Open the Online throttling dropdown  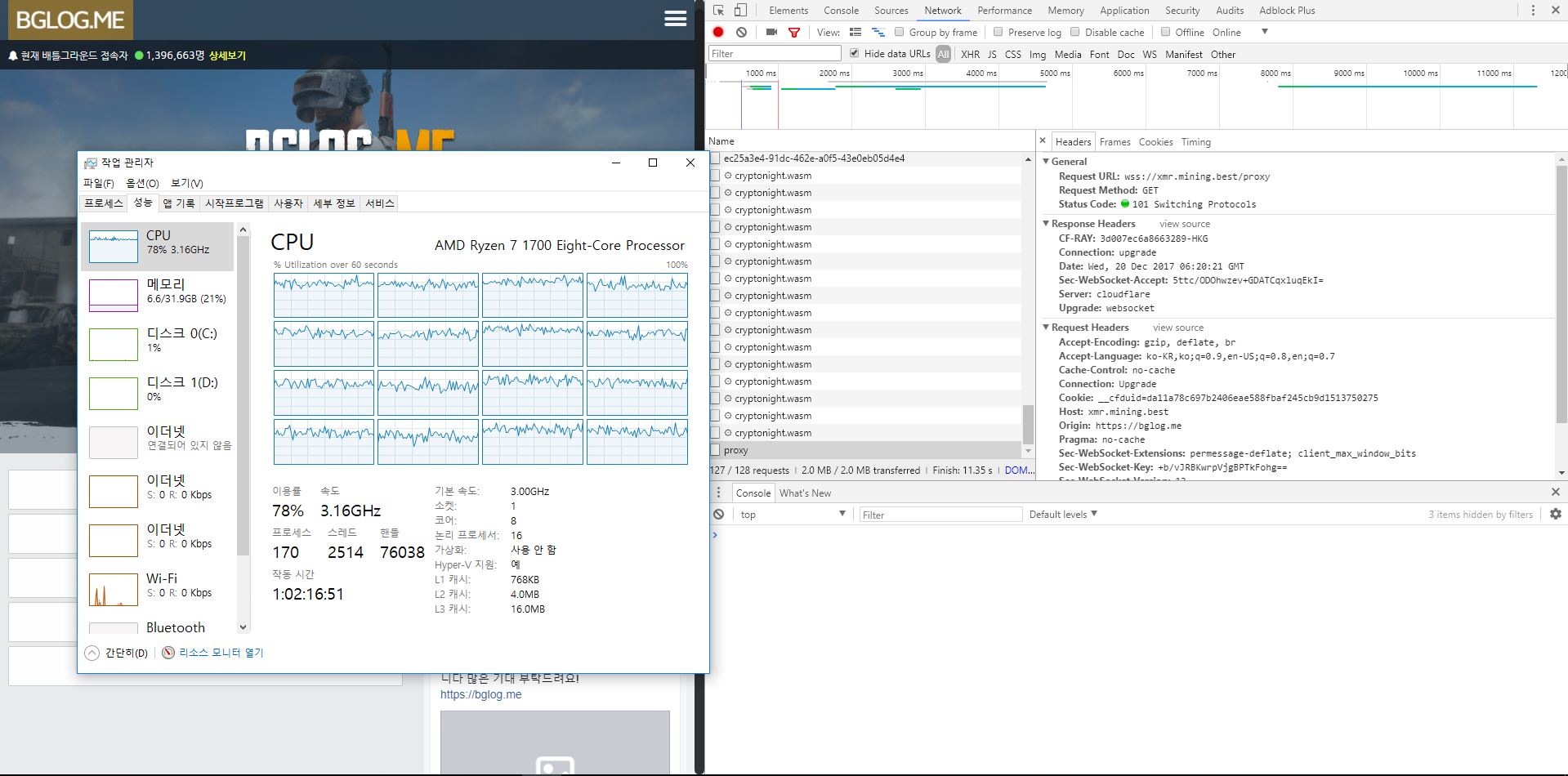click(x=1264, y=32)
